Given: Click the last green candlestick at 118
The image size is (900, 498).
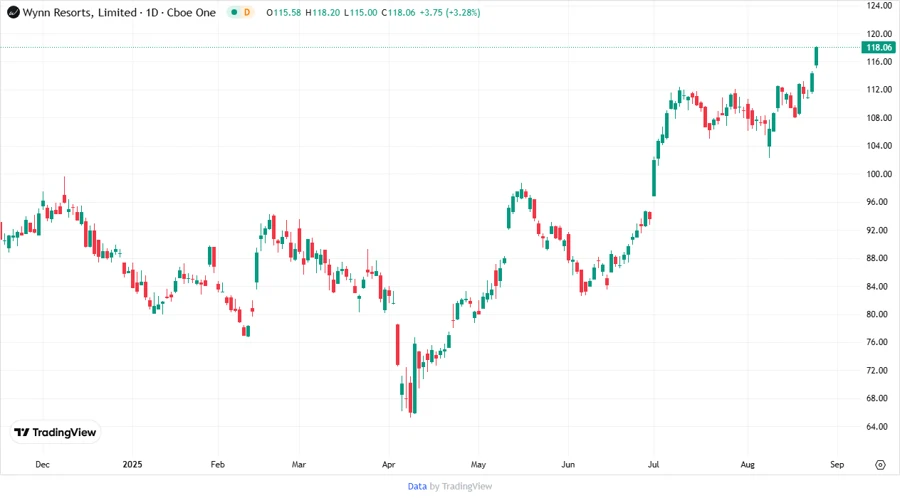Looking at the screenshot, I should tap(816, 57).
